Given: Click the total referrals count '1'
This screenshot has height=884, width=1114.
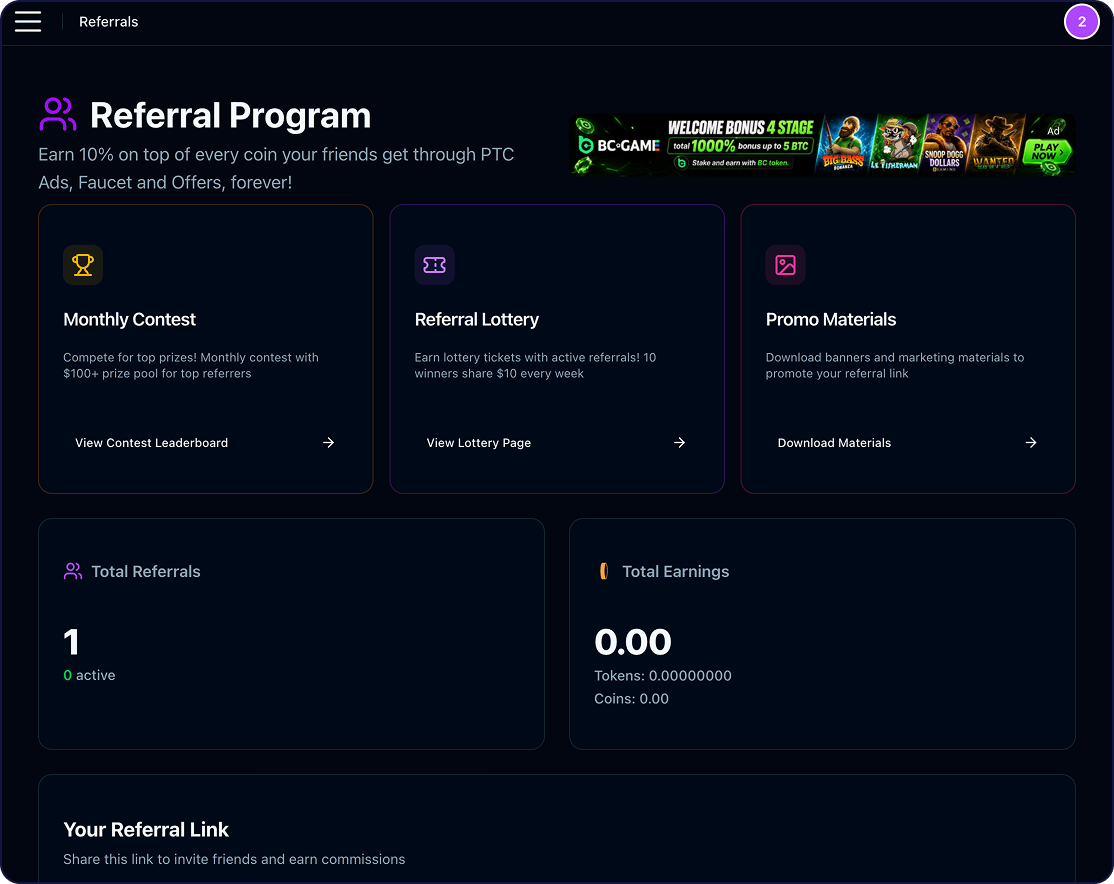Looking at the screenshot, I should tap(71, 642).
